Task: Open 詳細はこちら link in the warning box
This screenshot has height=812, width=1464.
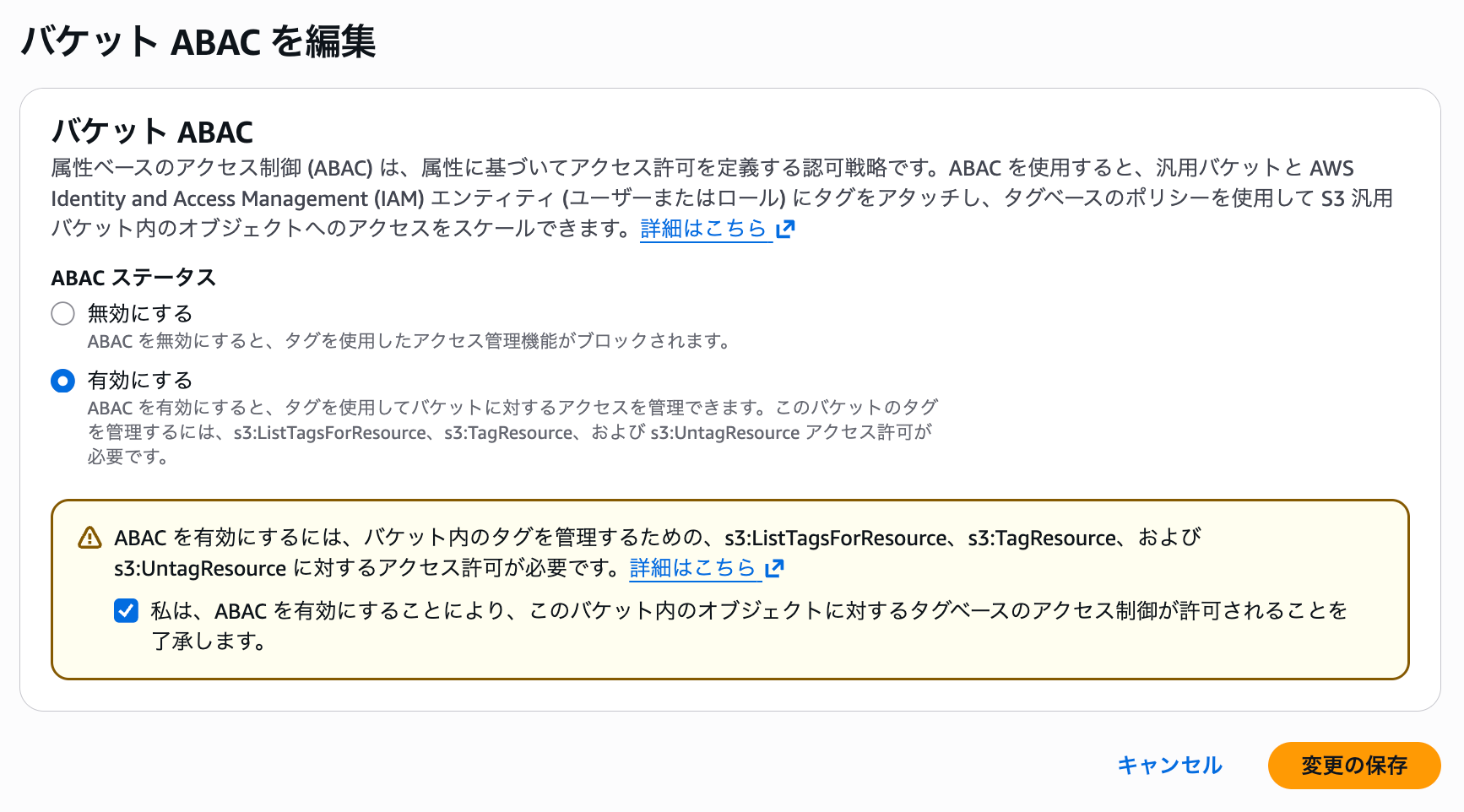Action: 692,568
